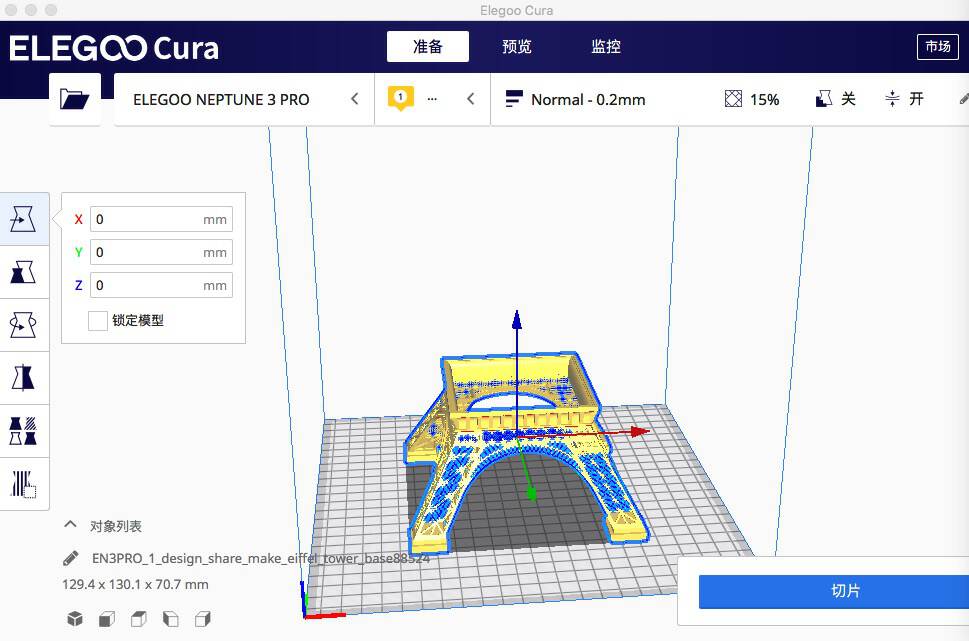Toggle the 锁定模型 checkbox
The image size is (969, 641).
pos(98,321)
